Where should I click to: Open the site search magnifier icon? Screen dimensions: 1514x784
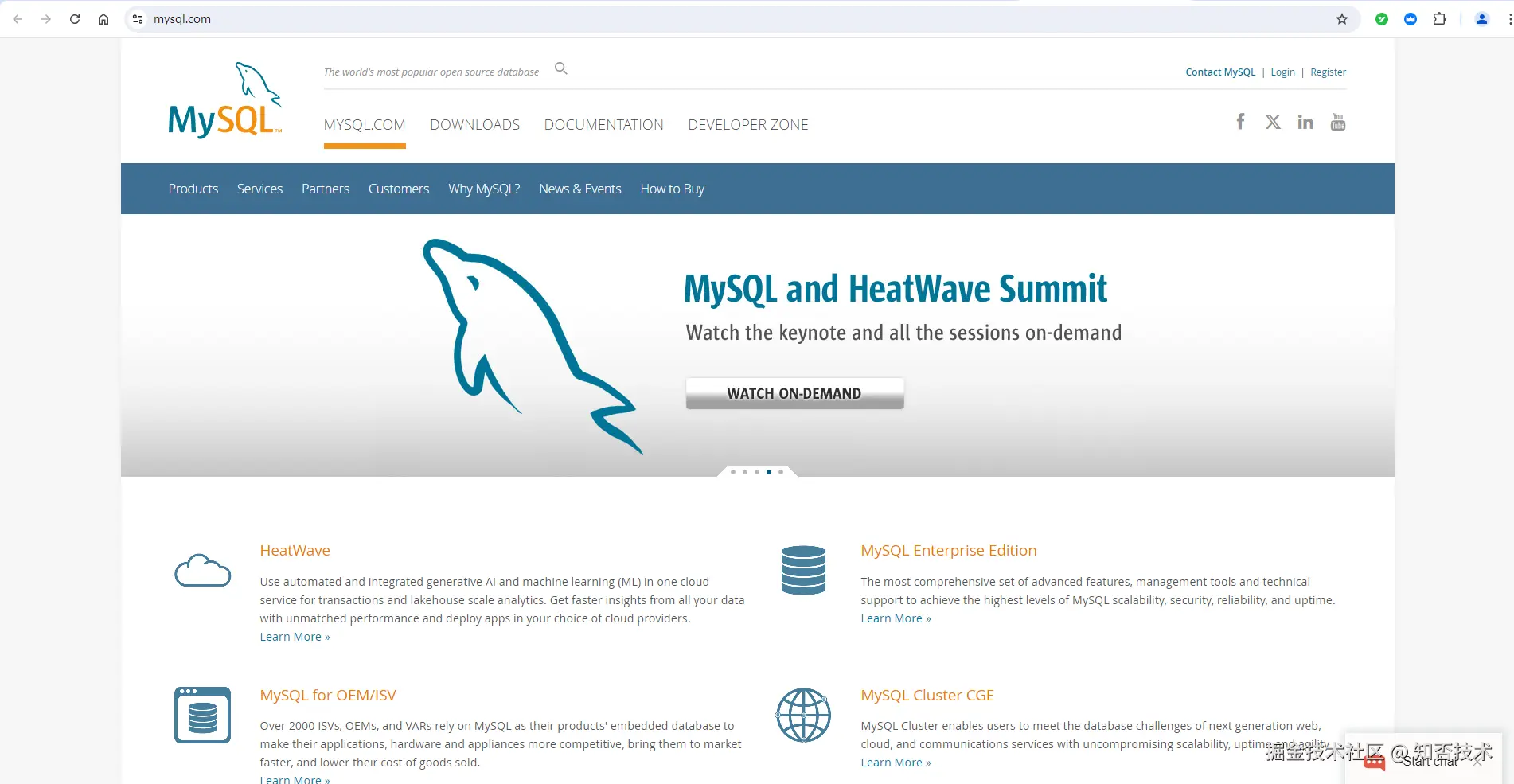click(x=561, y=68)
